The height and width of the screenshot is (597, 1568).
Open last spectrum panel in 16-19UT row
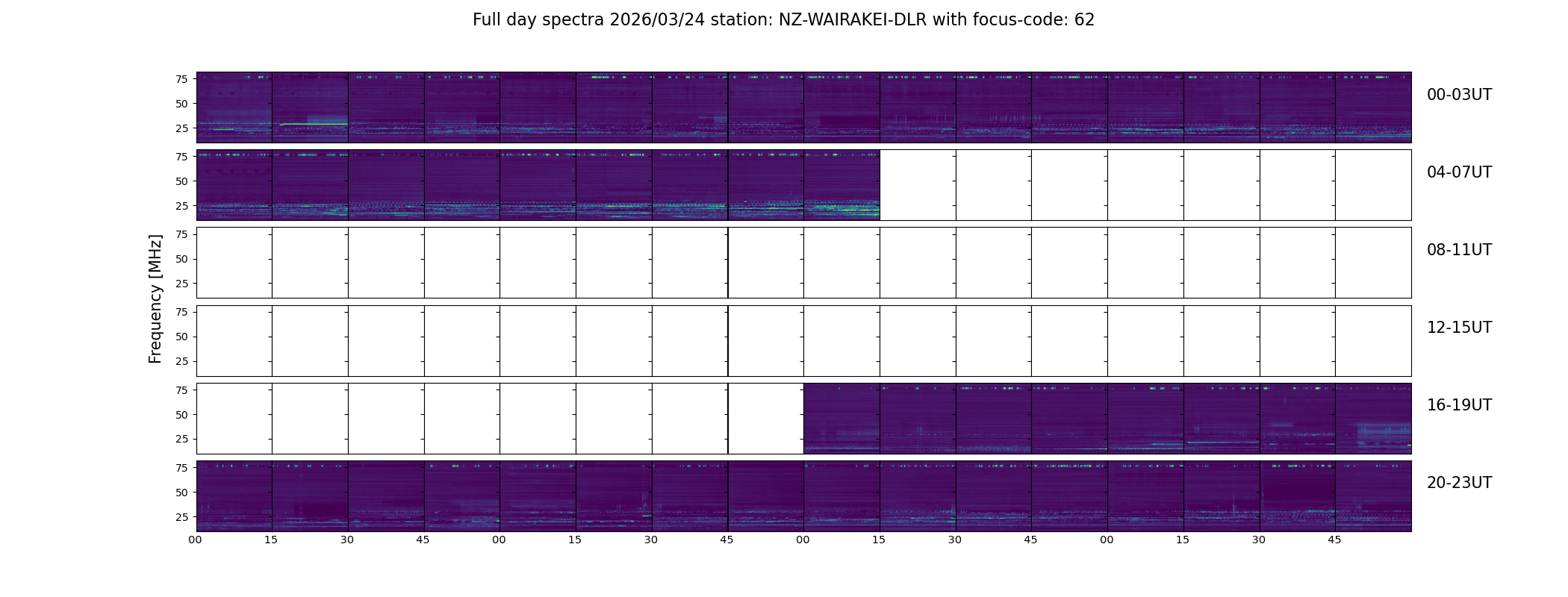tap(1373, 418)
